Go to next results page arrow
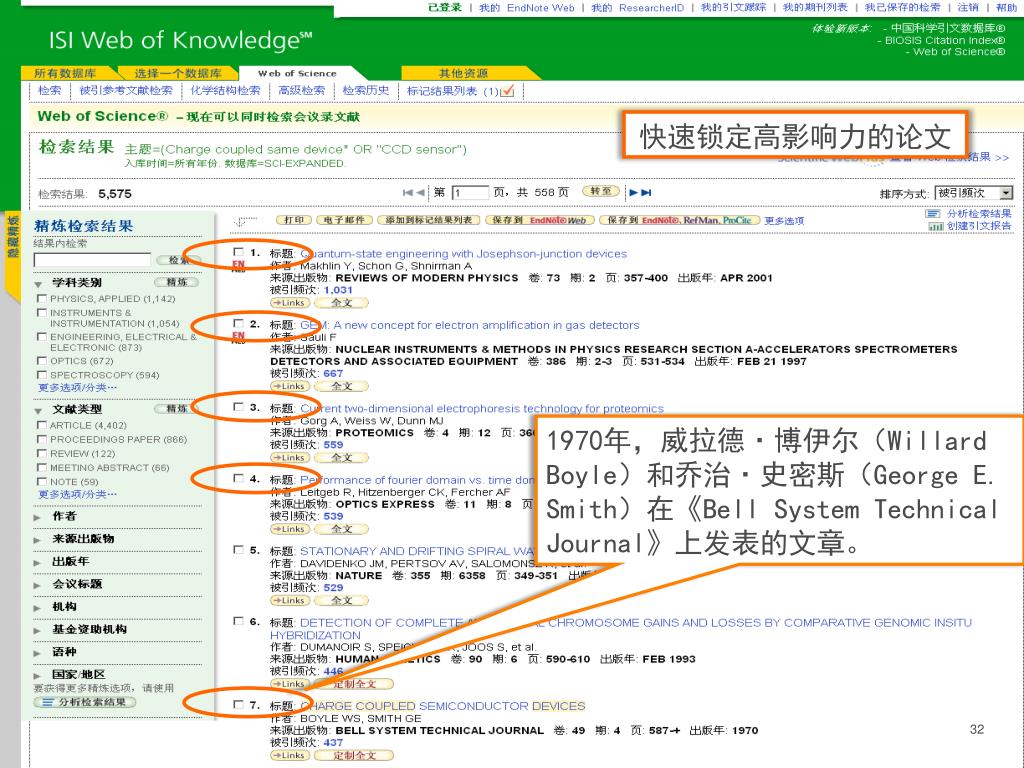 pos(633,192)
